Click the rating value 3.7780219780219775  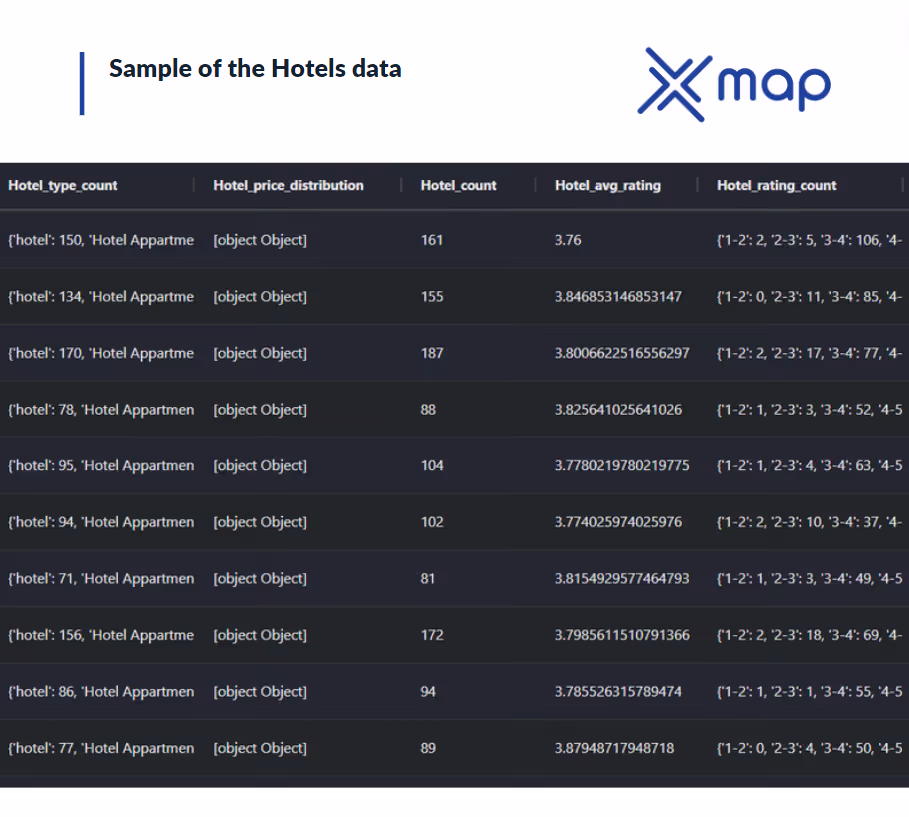[622, 466]
